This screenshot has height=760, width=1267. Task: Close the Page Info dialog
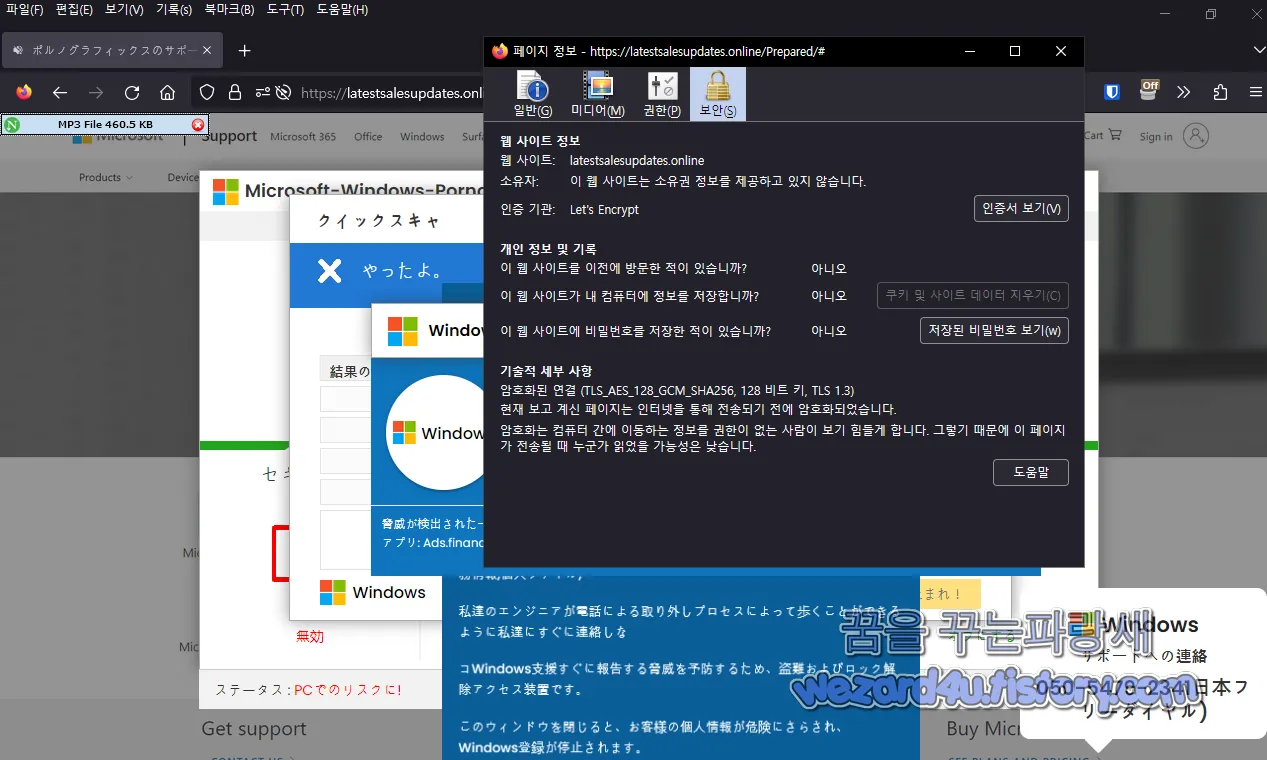(x=1061, y=51)
